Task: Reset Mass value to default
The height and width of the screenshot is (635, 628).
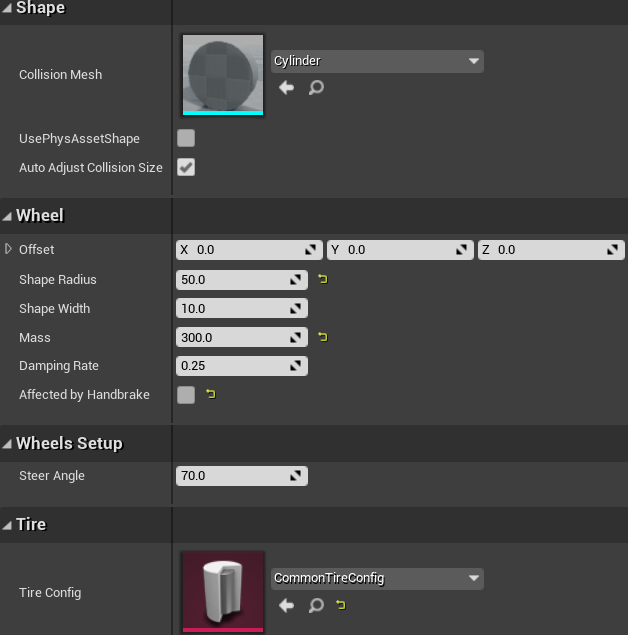Action: (323, 337)
